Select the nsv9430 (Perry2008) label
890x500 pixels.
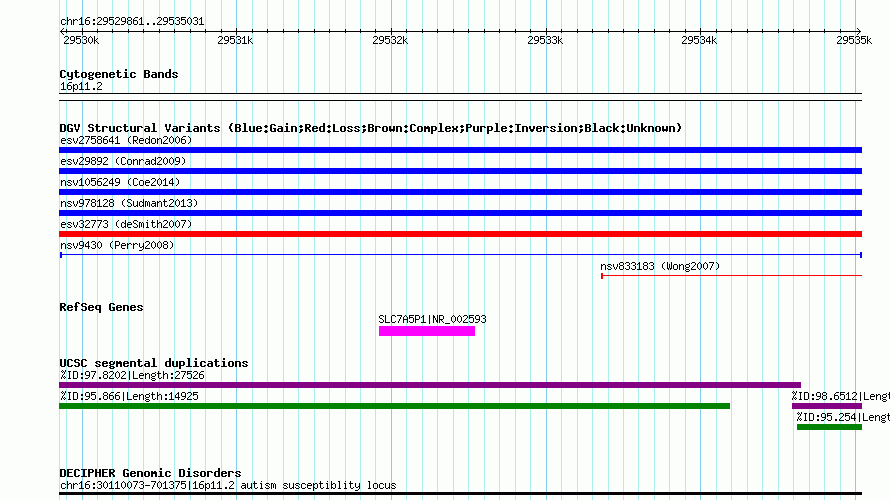coord(117,245)
